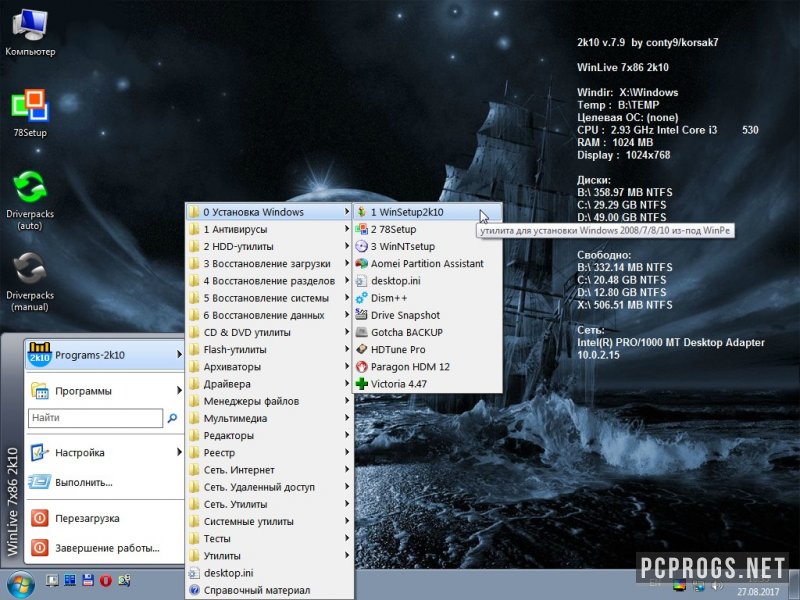Image resolution: width=800 pixels, height=600 pixels.
Task: Launch HDTune Pro
Action: coord(427,349)
